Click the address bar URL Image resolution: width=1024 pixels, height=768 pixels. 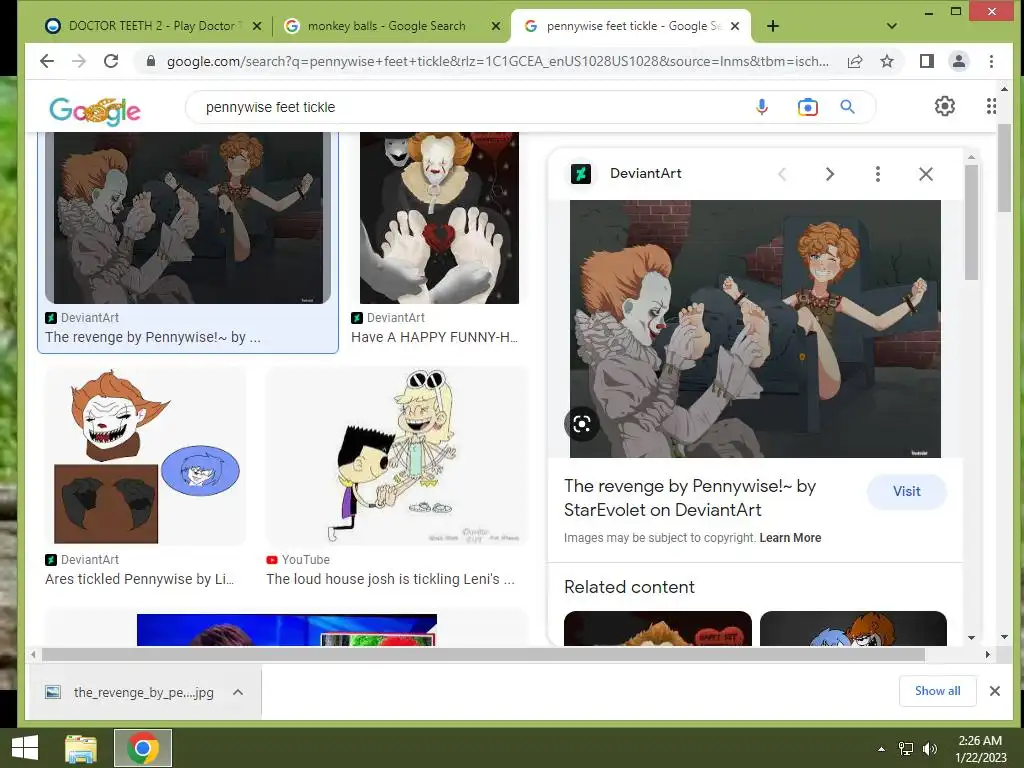click(x=498, y=61)
